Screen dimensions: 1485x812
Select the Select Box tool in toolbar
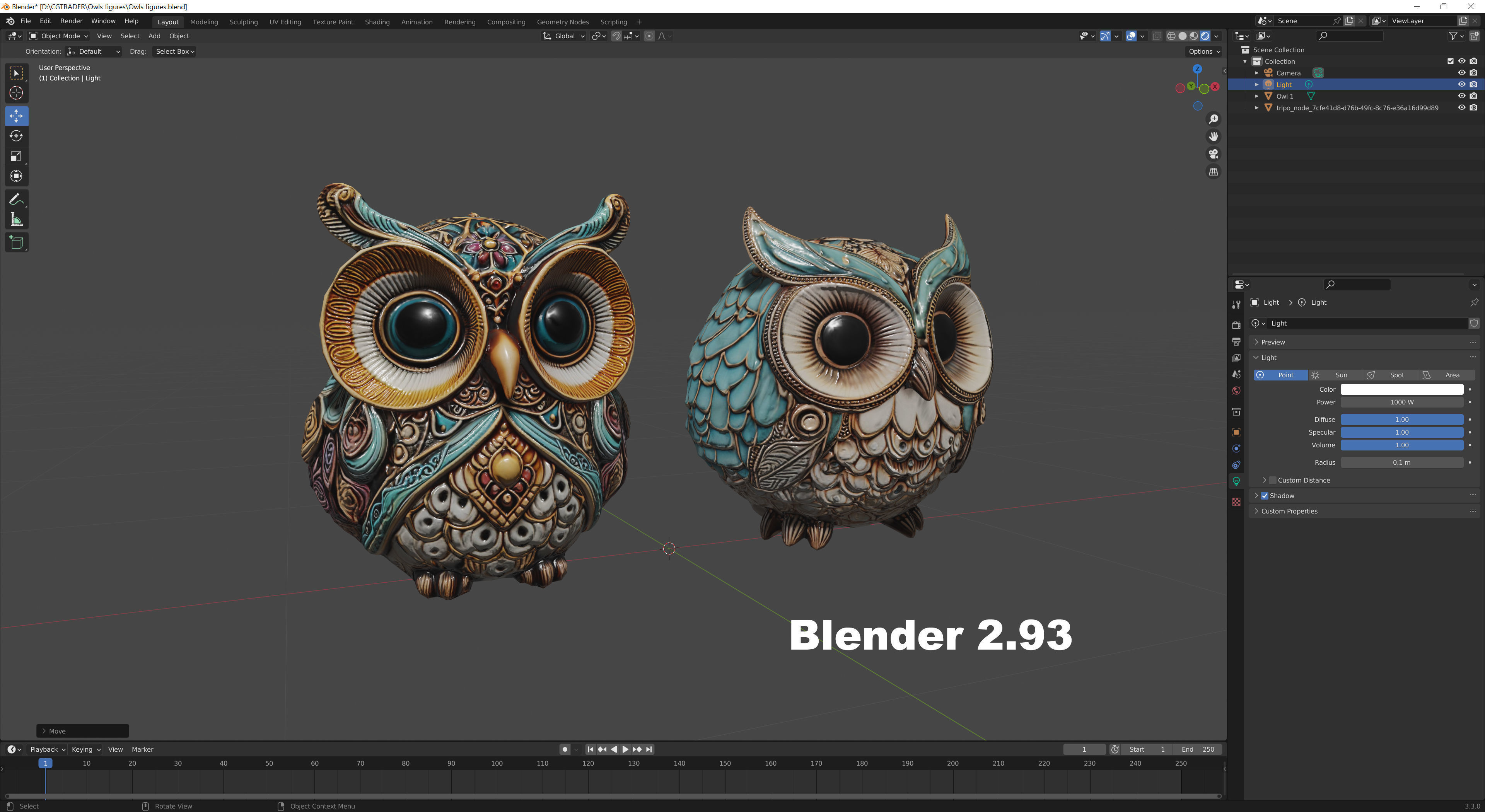point(16,73)
